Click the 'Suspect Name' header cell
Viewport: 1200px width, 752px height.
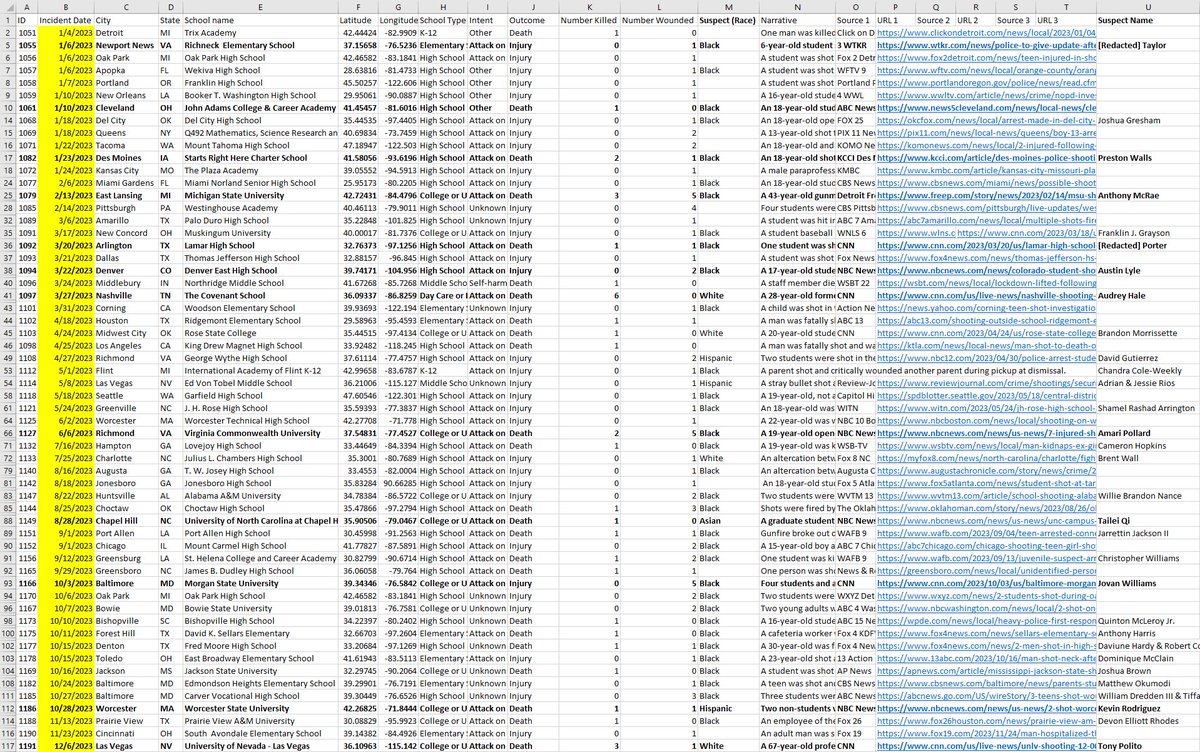click(x=1147, y=20)
